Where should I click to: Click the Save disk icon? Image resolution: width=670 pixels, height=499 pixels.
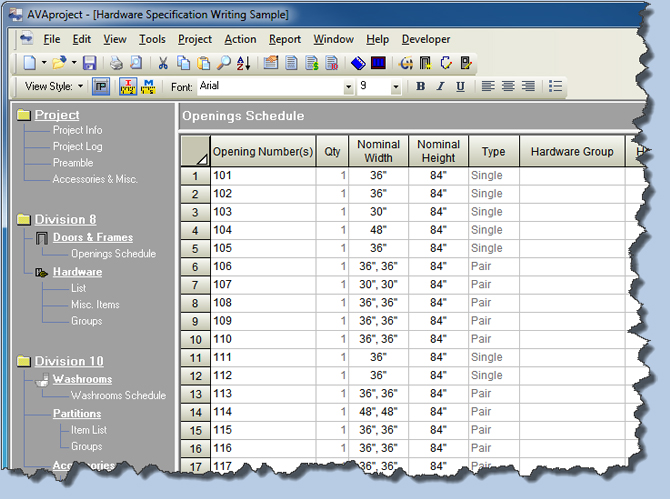[x=90, y=63]
